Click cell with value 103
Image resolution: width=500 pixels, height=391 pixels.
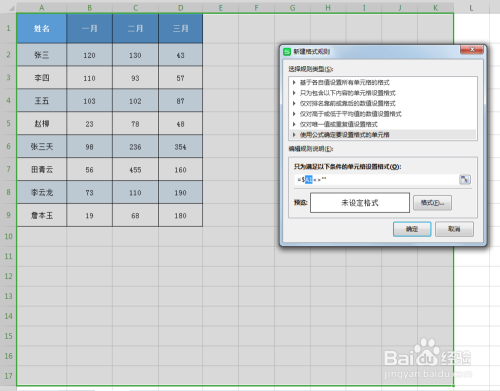(x=90, y=101)
